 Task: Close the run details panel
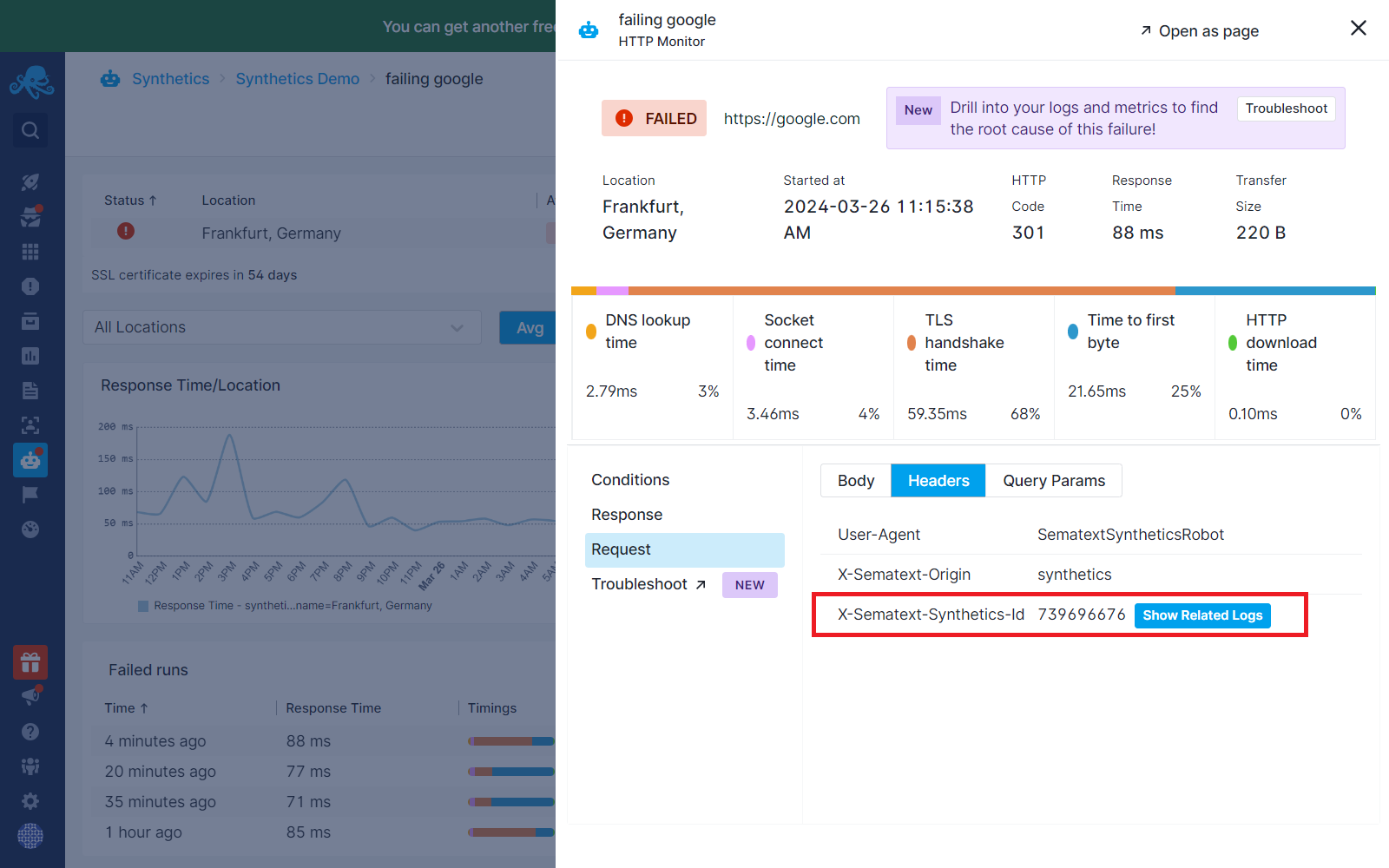coord(1359,28)
